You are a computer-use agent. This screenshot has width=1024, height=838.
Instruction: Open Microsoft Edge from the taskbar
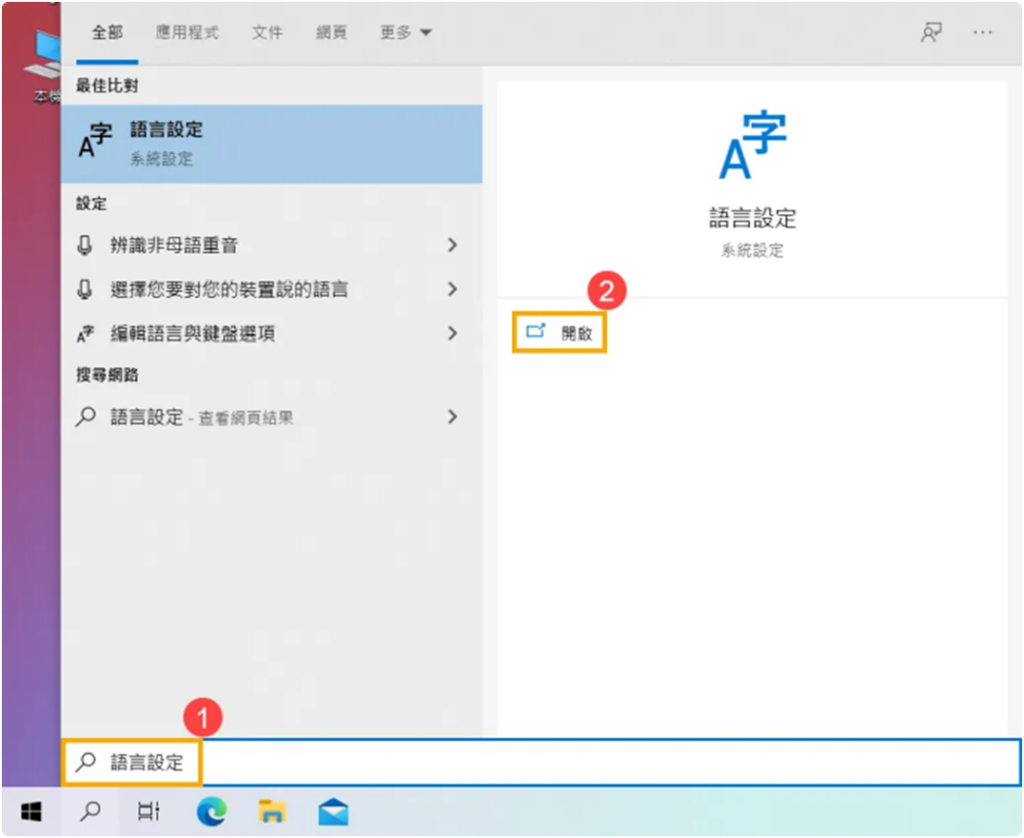coord(211,810)
